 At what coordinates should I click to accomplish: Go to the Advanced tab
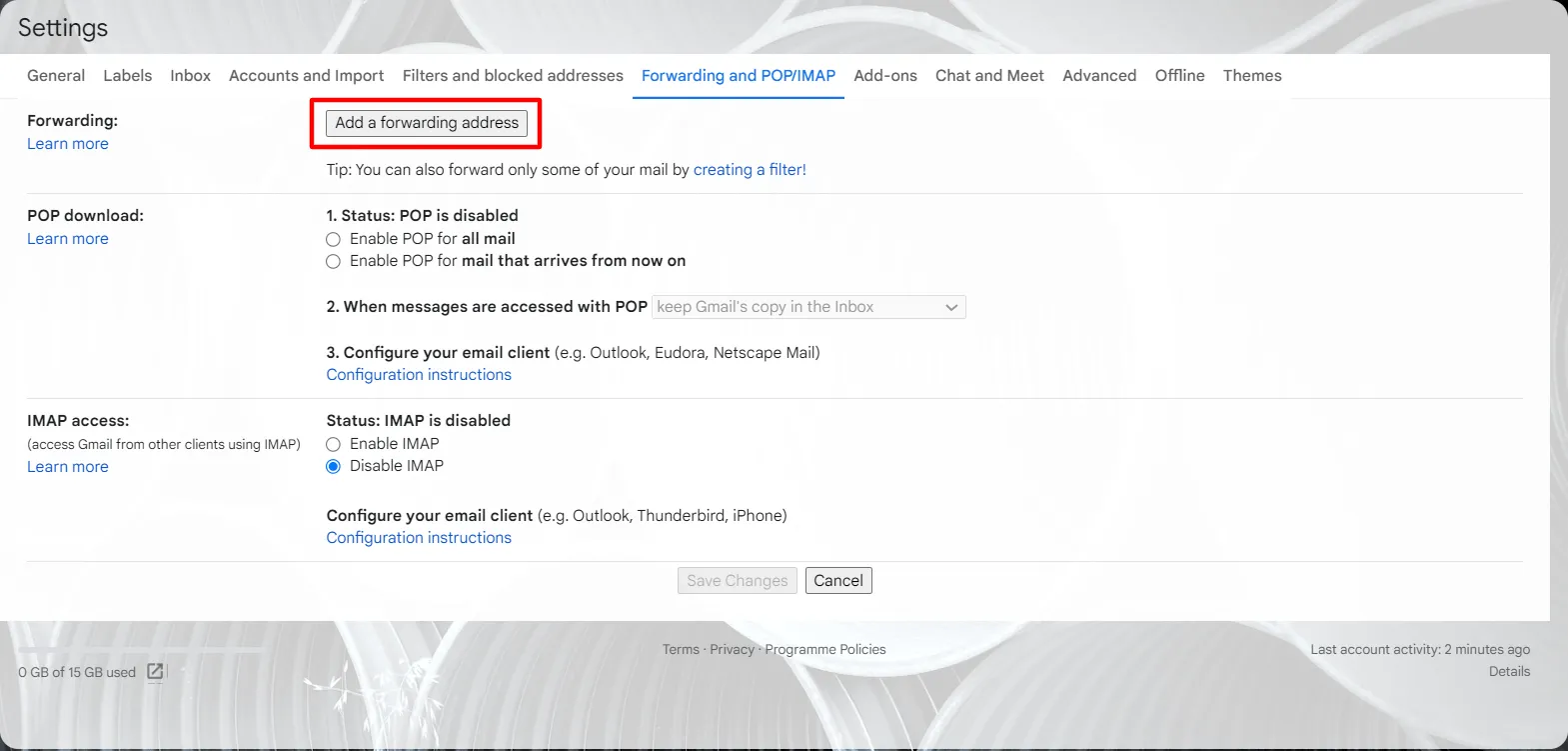point(1099,75)
